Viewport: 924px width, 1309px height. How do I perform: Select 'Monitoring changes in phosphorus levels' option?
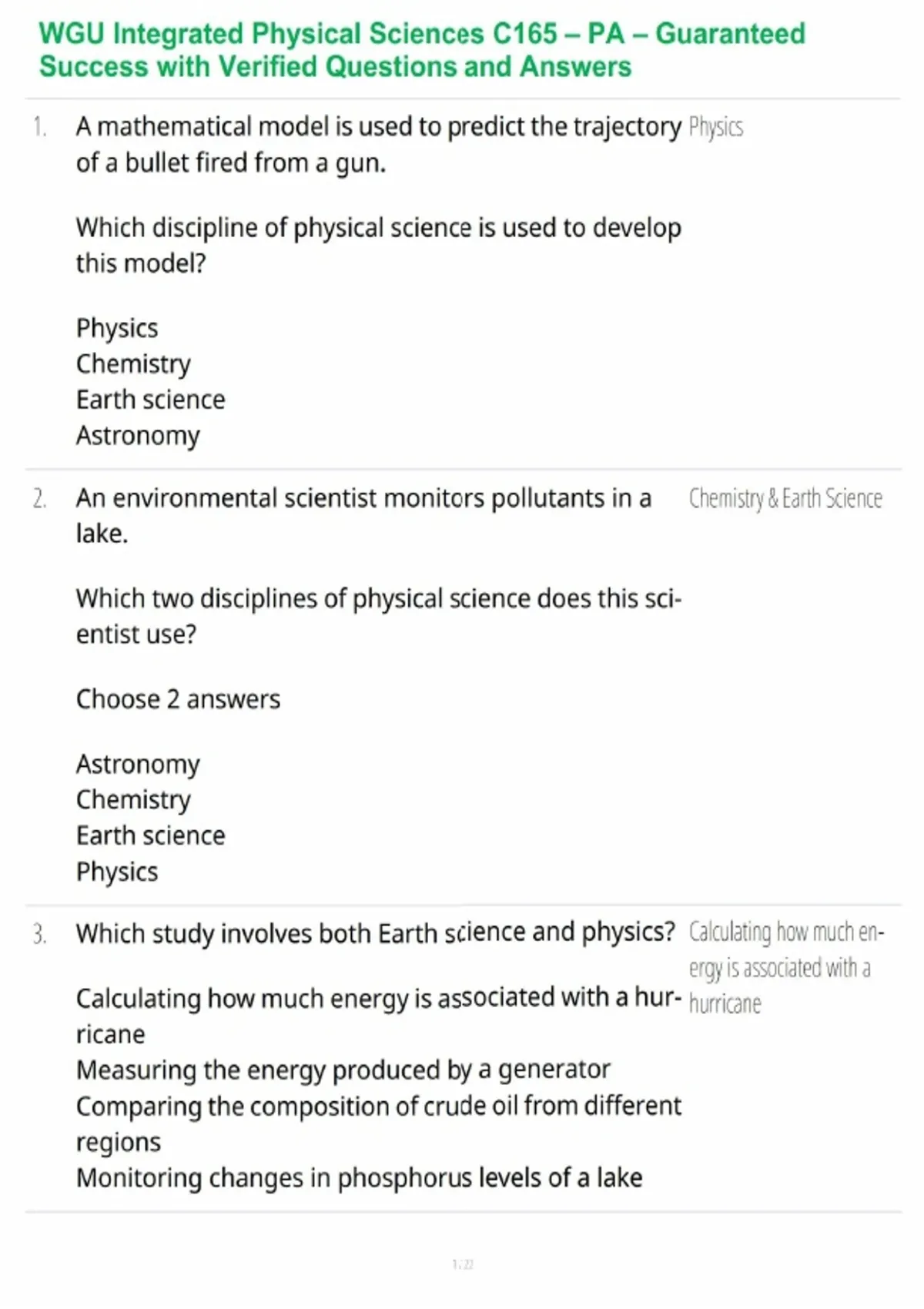click(359, 1177)
